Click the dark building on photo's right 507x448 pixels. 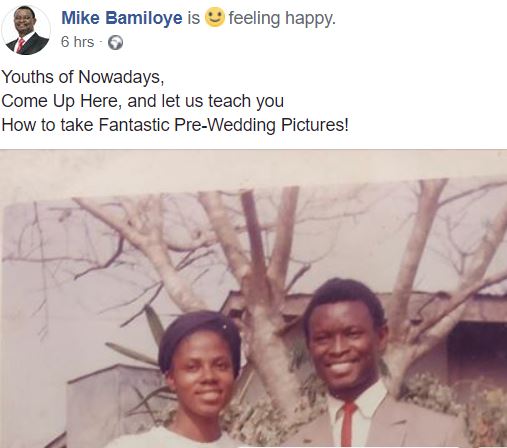click(x=477, y=352)
